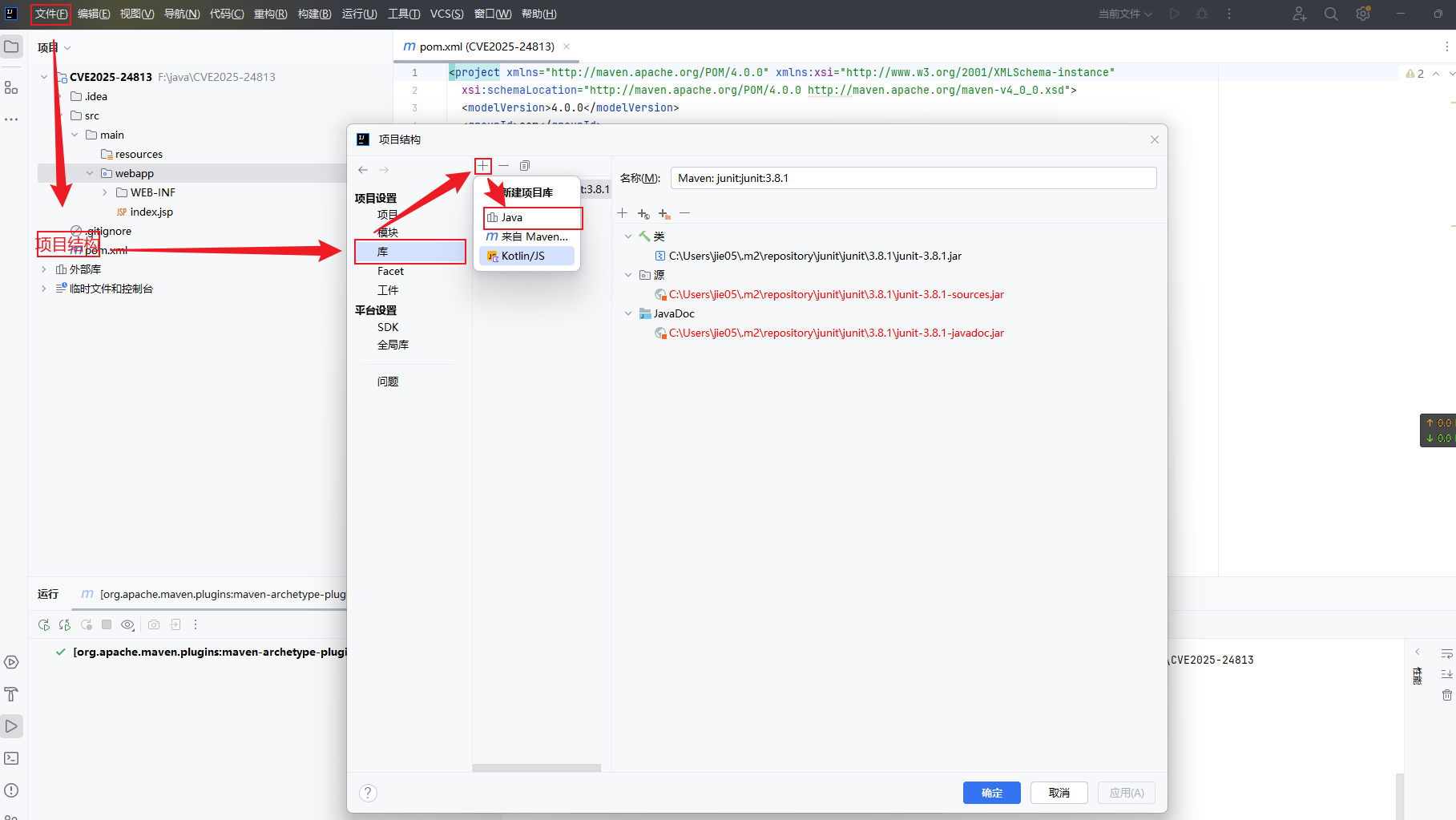Click the Rerun failed tests icon
The width and height of the screenshot is (1456, 820).
(x=65, y=624)
